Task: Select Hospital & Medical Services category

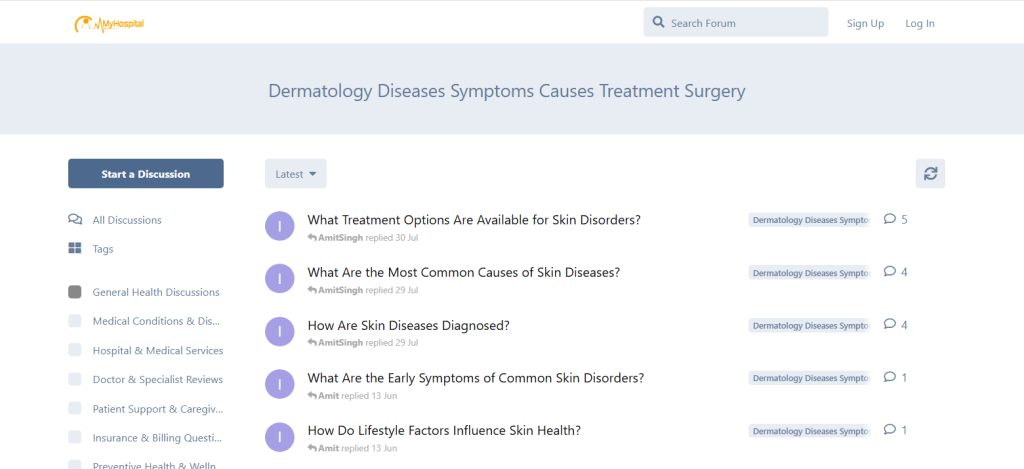Action: (157, 351)
